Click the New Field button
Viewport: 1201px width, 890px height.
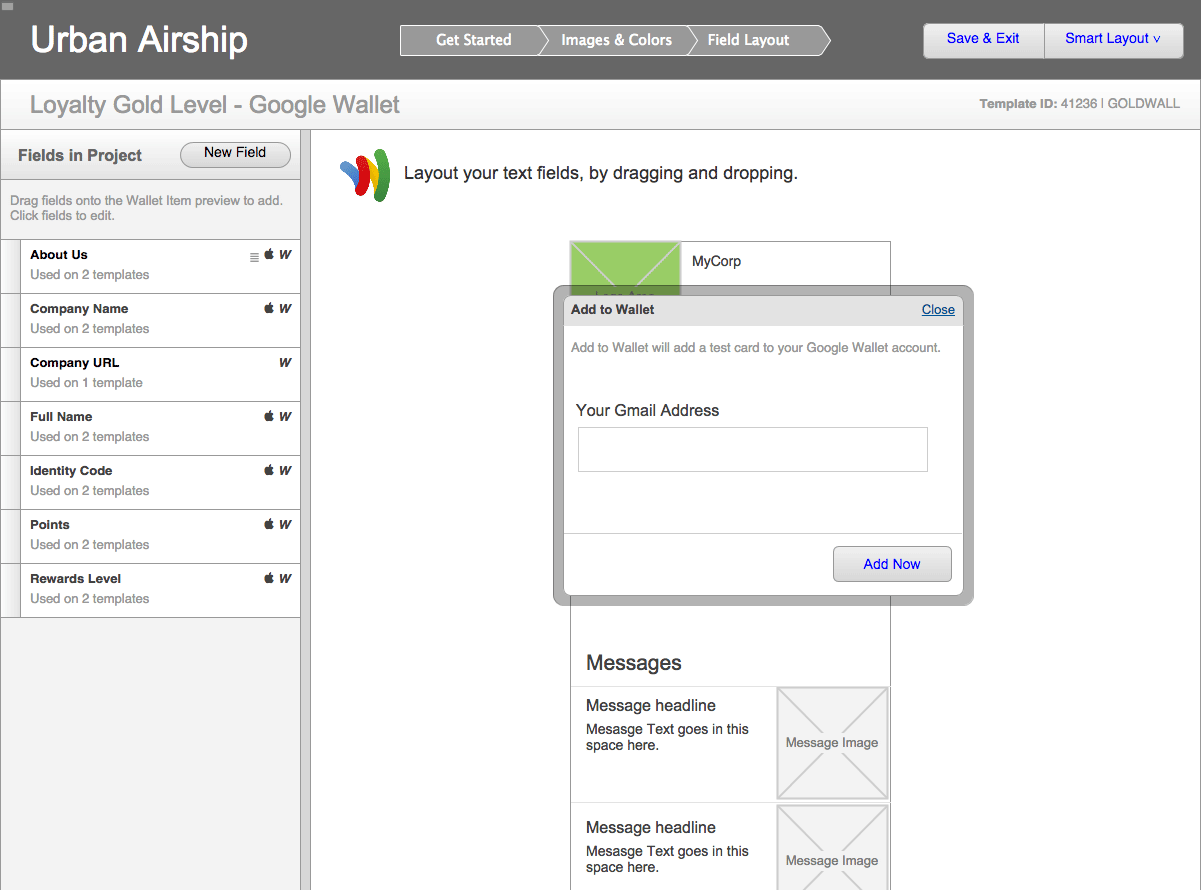pos(235,154)
